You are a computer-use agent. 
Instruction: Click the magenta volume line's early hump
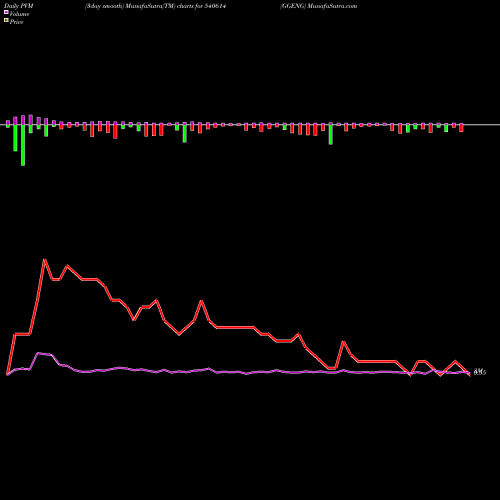44,354
